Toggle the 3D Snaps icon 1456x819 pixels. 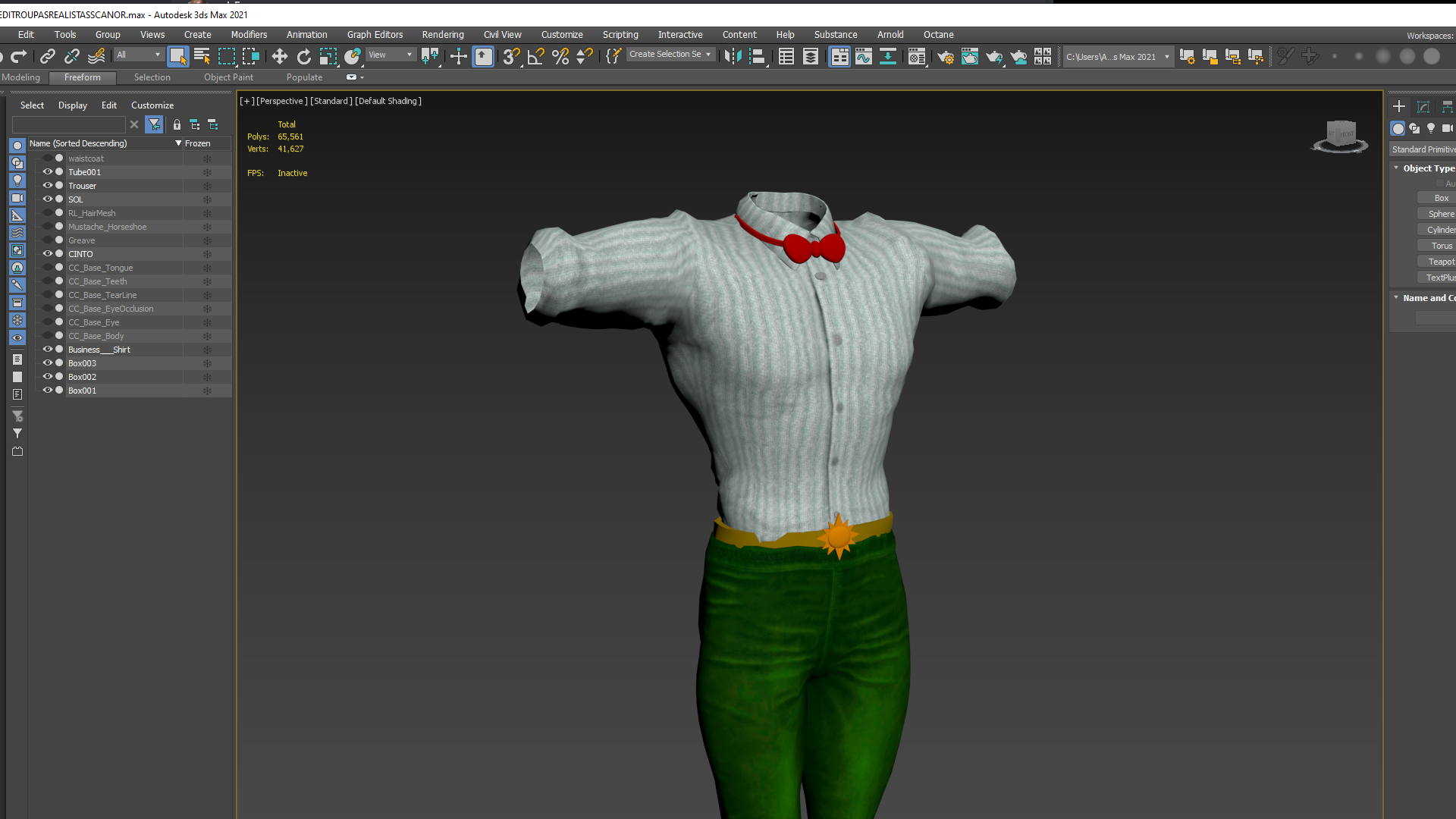coord(512,56)
